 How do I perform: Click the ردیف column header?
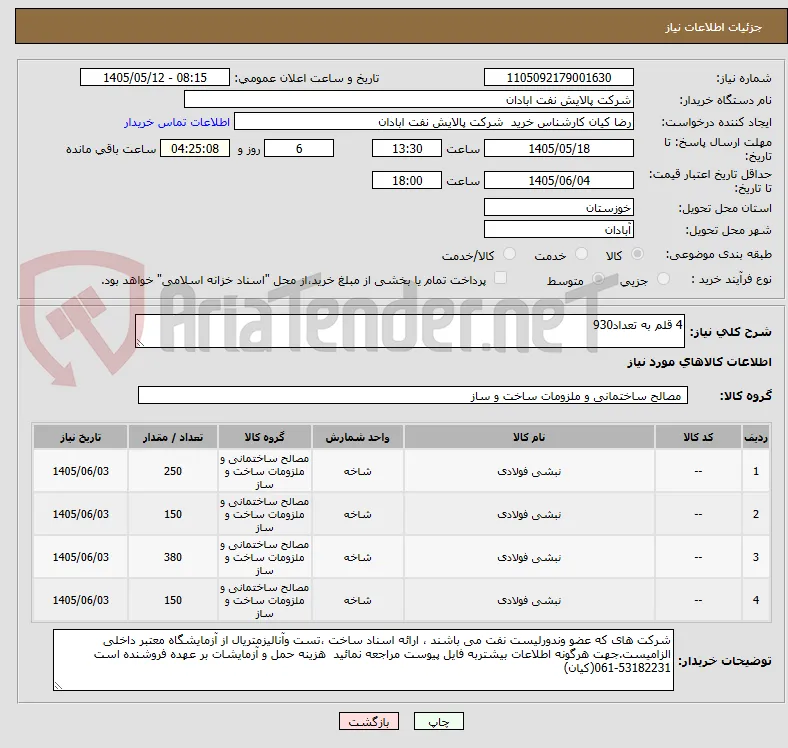(x=756, y=437)
